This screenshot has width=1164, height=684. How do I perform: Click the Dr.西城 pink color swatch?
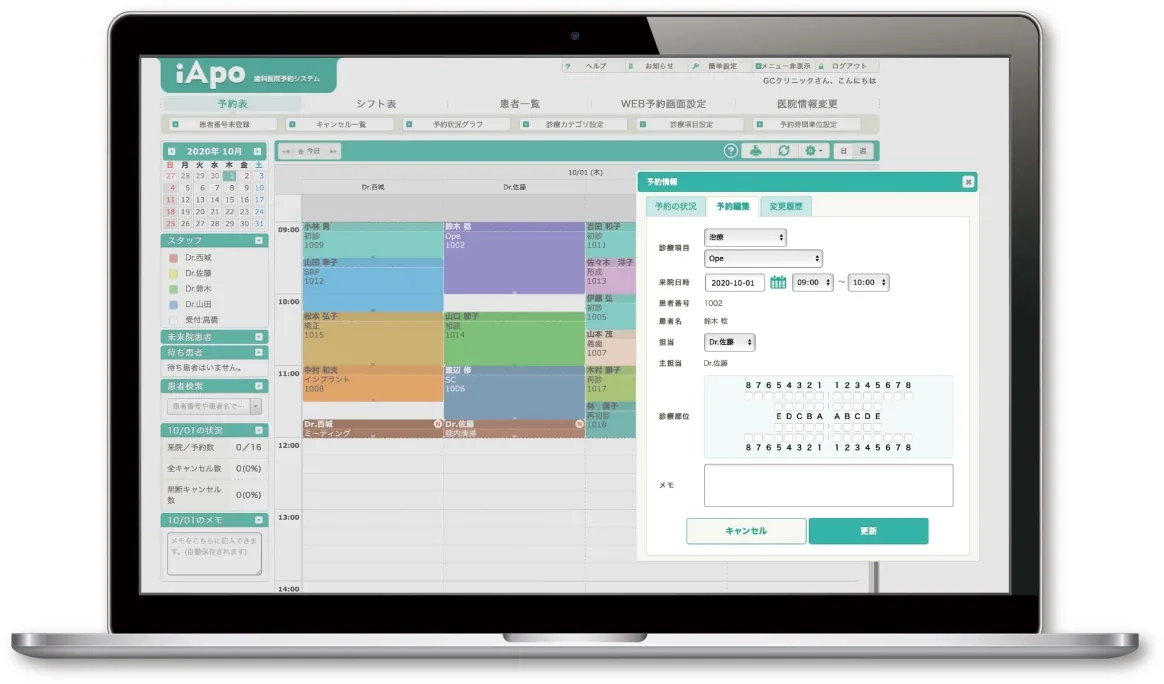173,257
